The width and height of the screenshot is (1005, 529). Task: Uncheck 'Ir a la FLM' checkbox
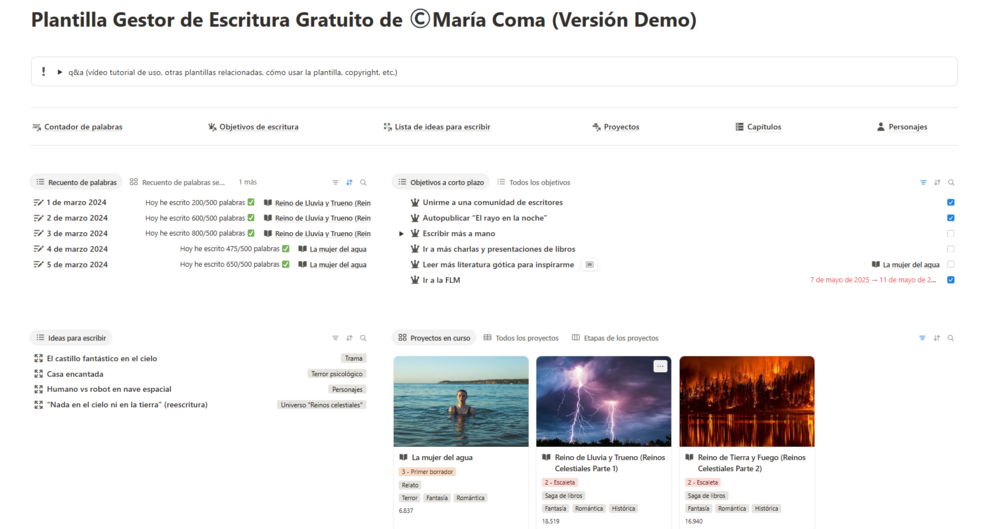pyautogui.click(x=951, y=280)
